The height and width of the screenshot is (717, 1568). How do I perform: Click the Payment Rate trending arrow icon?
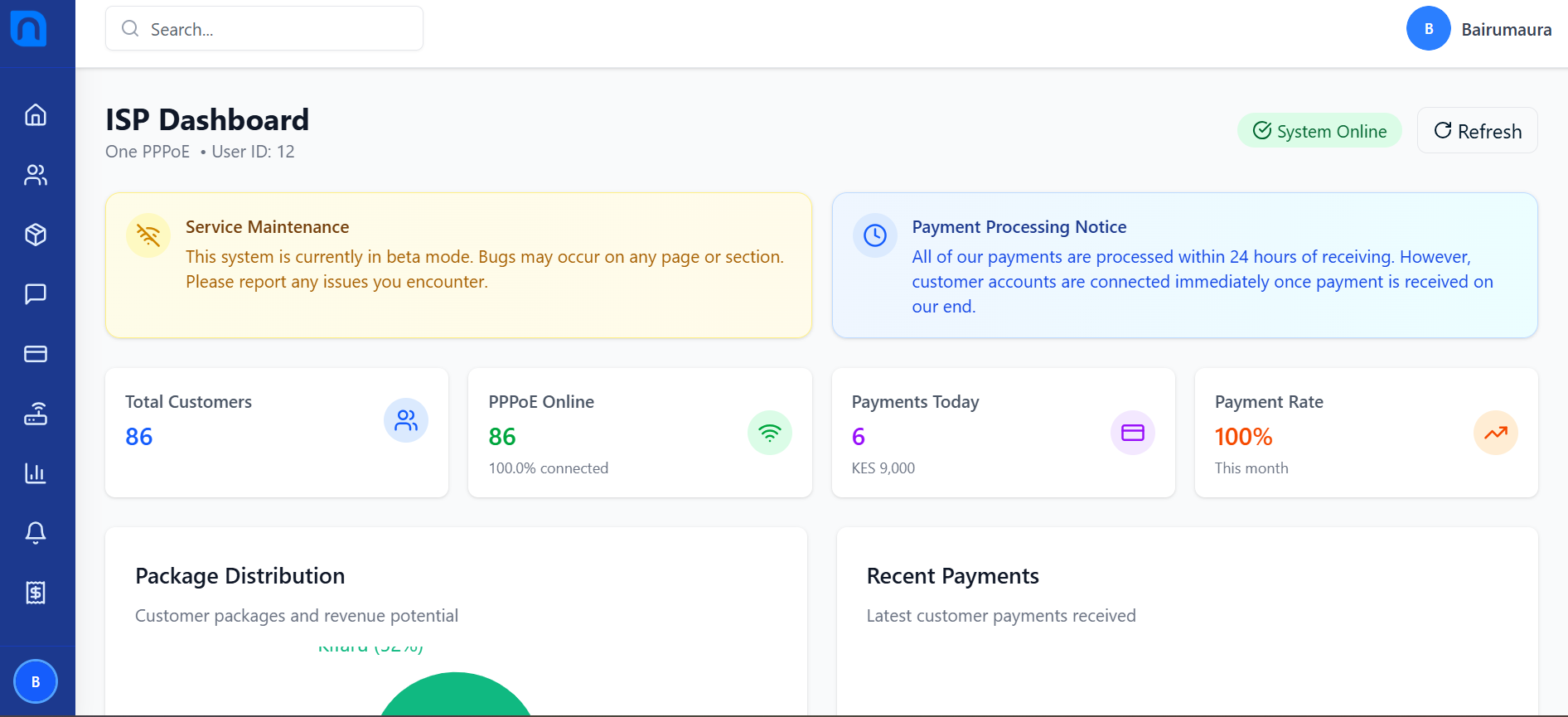pyautogui.click(x=1496, y=433)
